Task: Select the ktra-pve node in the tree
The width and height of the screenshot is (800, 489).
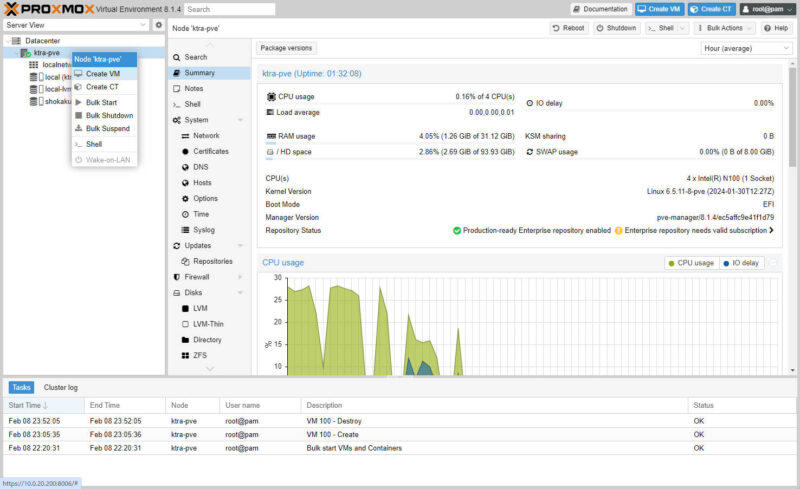Action: (x=46, y=53)
